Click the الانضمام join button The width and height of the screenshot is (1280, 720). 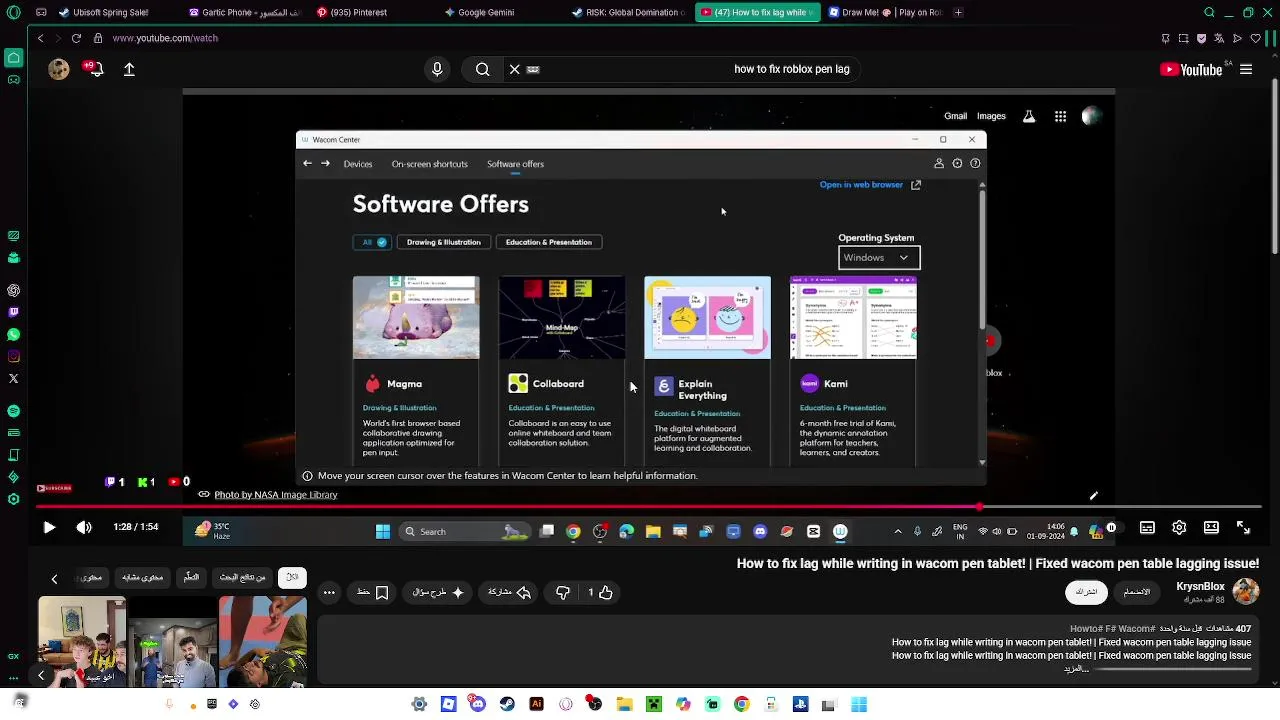(1137, 592)
